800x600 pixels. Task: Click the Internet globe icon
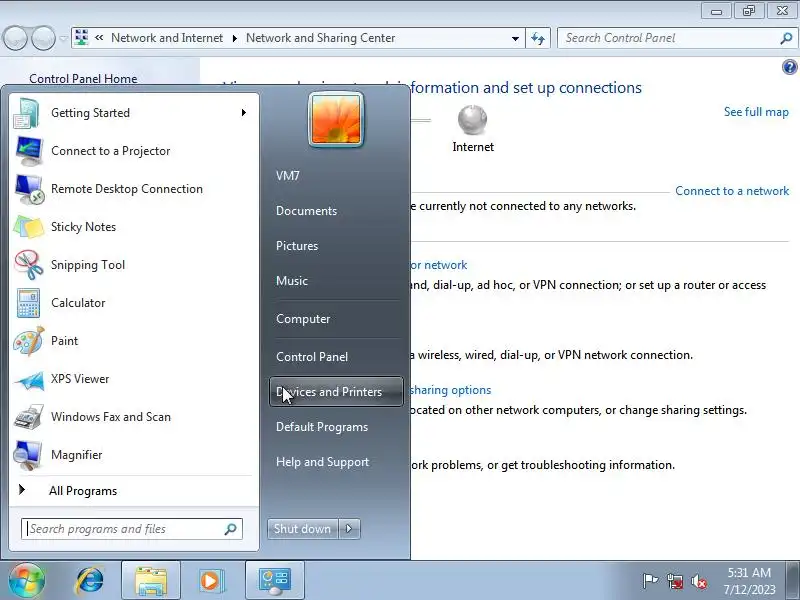tap(472, 120)
